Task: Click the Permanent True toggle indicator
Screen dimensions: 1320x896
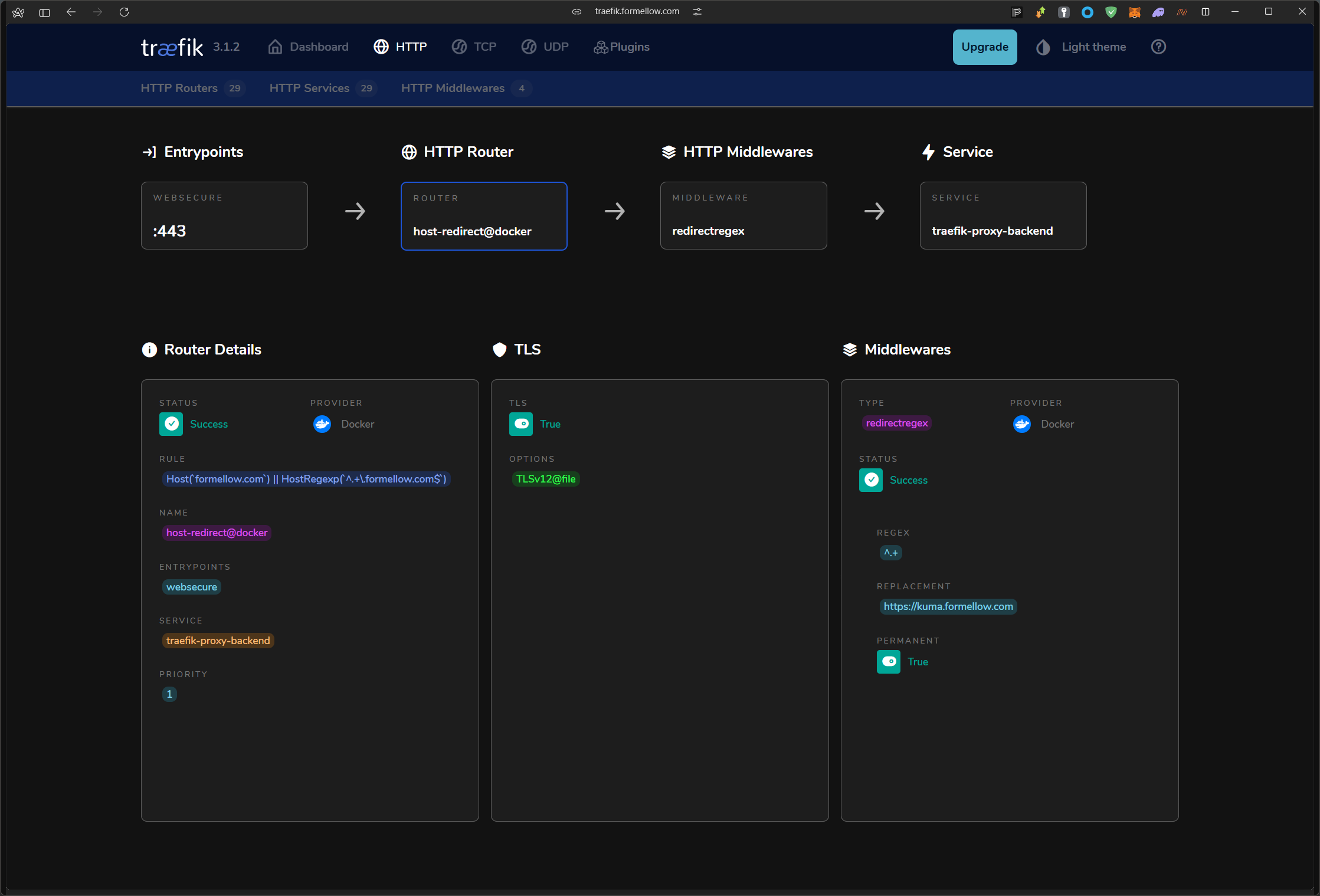Action: point(889,662)
